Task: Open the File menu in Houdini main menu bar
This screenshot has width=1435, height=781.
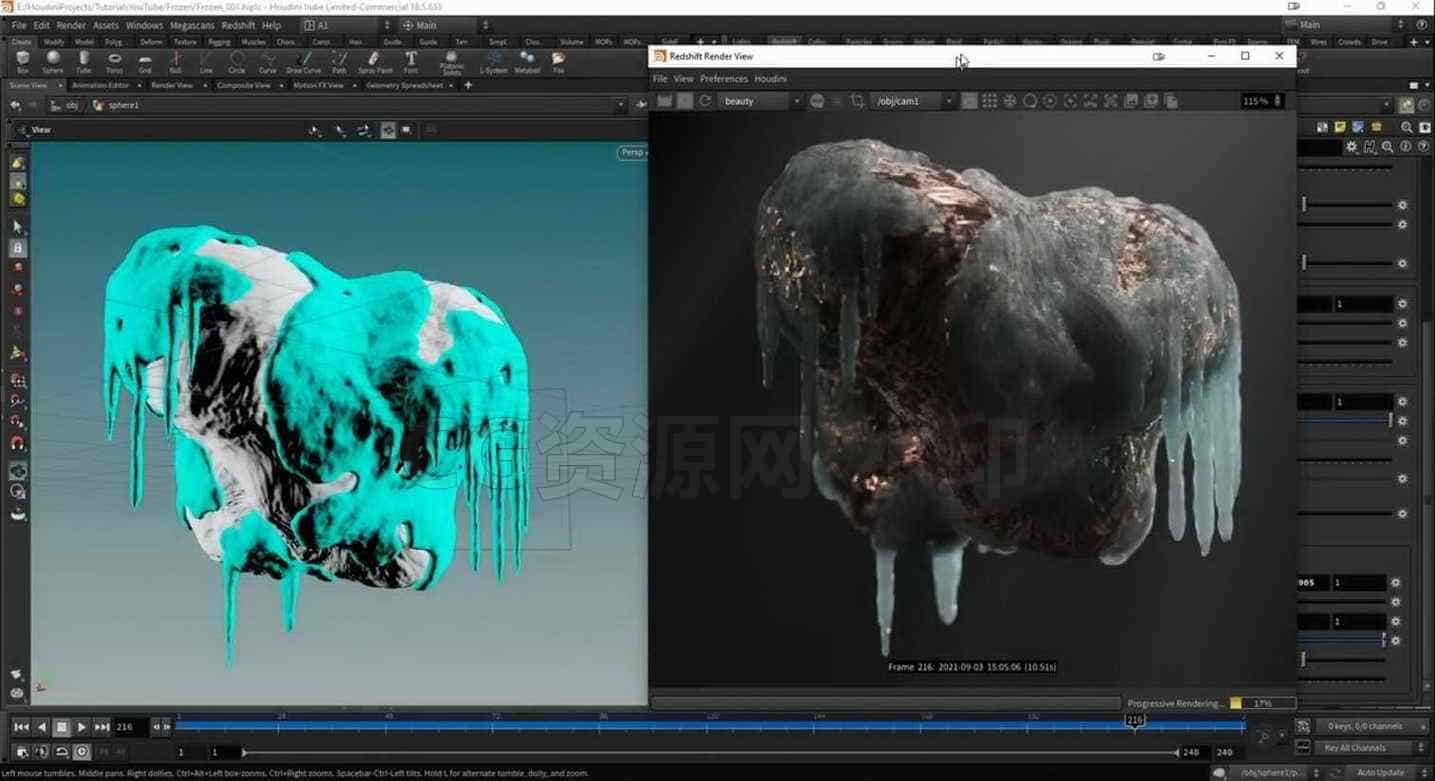Action: 19,25
